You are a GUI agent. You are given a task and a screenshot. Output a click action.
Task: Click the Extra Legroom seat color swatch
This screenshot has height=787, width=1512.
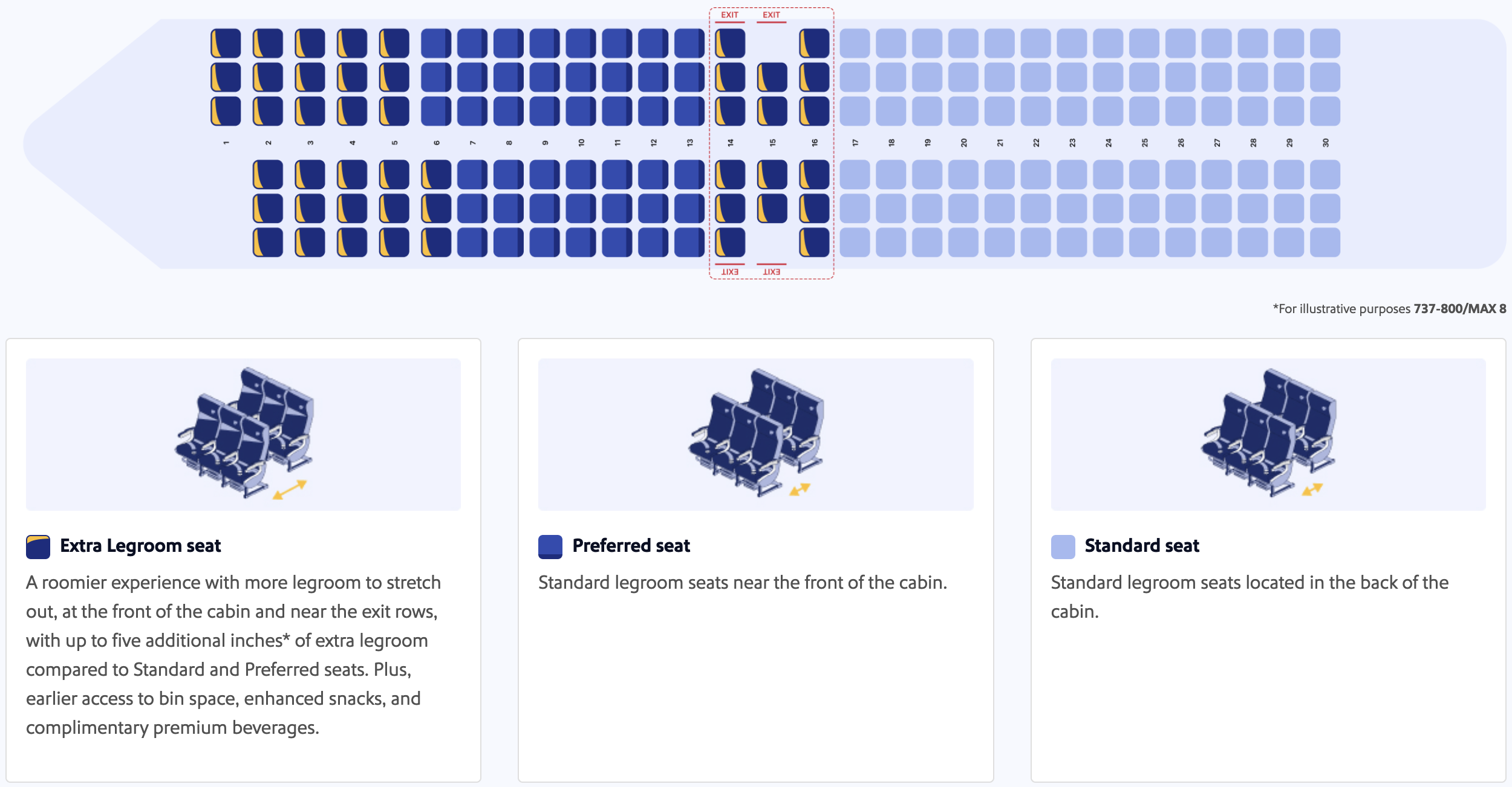point(38,546)
